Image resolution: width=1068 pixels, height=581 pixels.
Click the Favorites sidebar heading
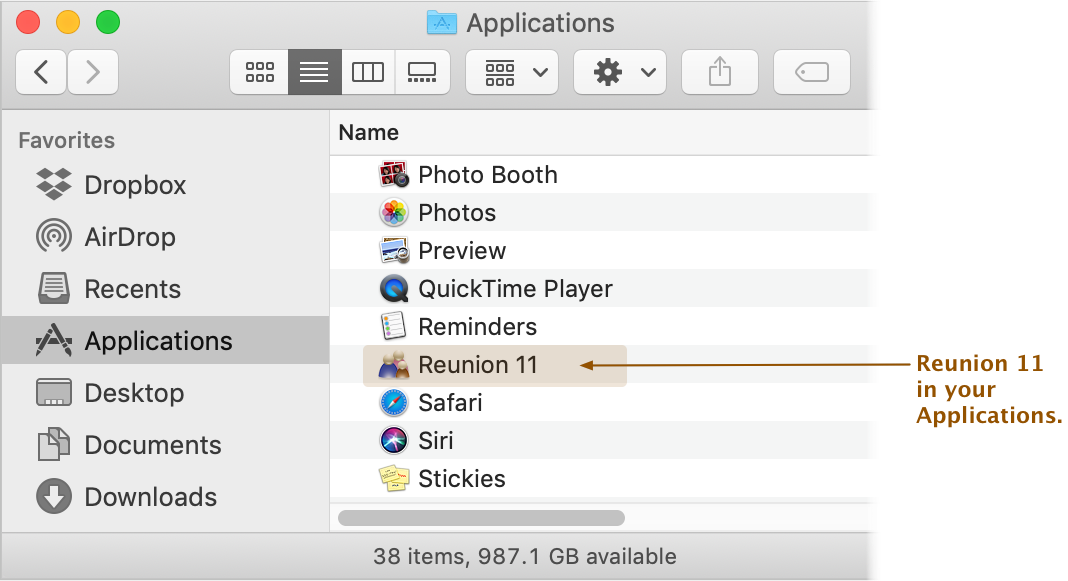(x=67, y=140)
